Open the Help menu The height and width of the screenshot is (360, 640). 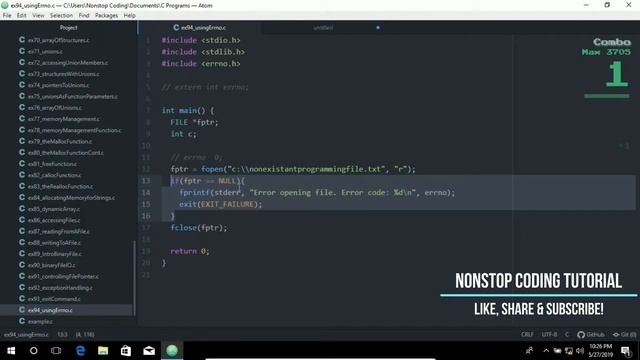pyautogui.click(x=129, y=16)
